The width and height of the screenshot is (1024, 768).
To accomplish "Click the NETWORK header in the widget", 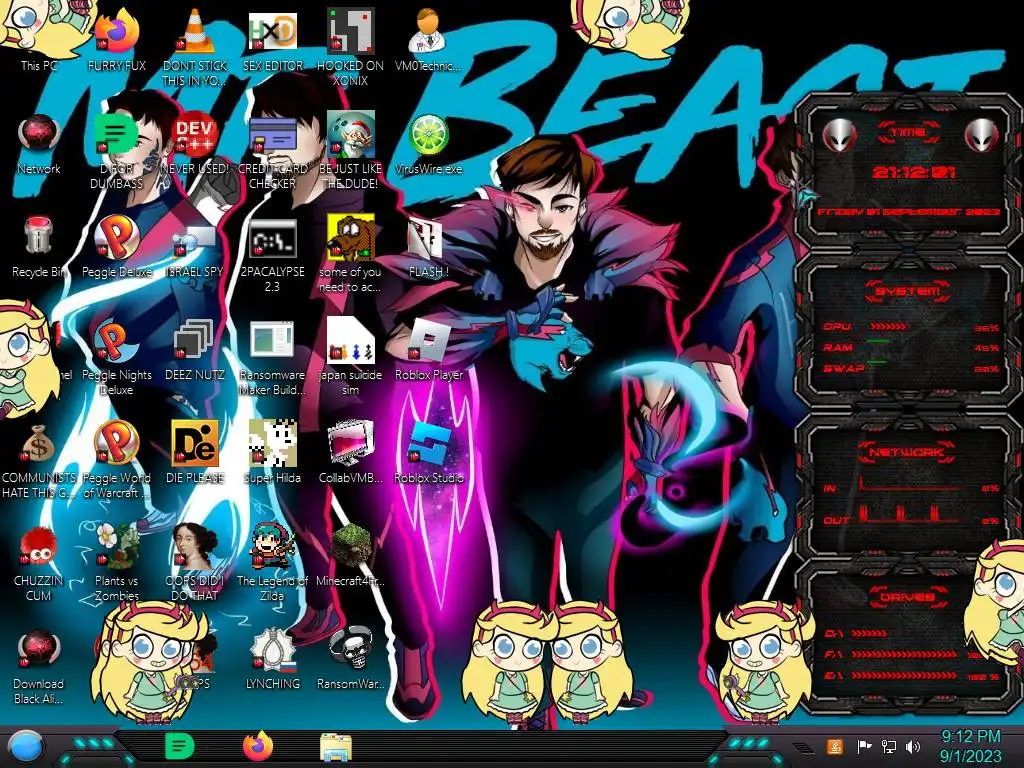I will coord(906,452).
